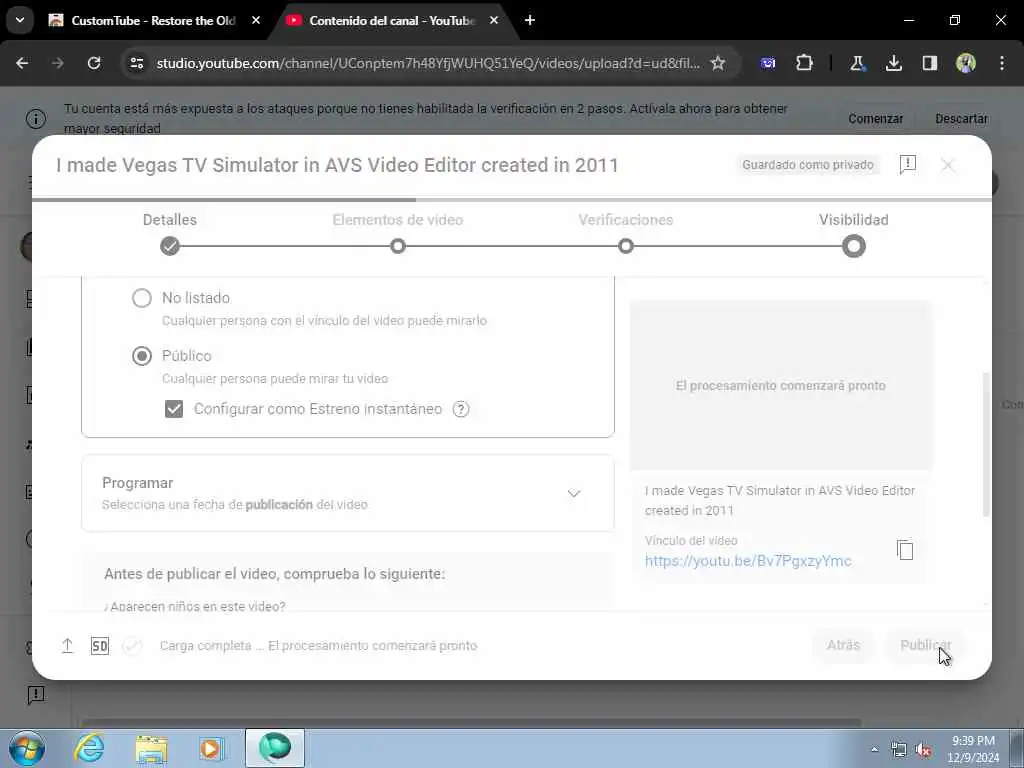Go to the Verificaciones step
The width and height of the screenshot is (1024, 768).
point(626,246)
